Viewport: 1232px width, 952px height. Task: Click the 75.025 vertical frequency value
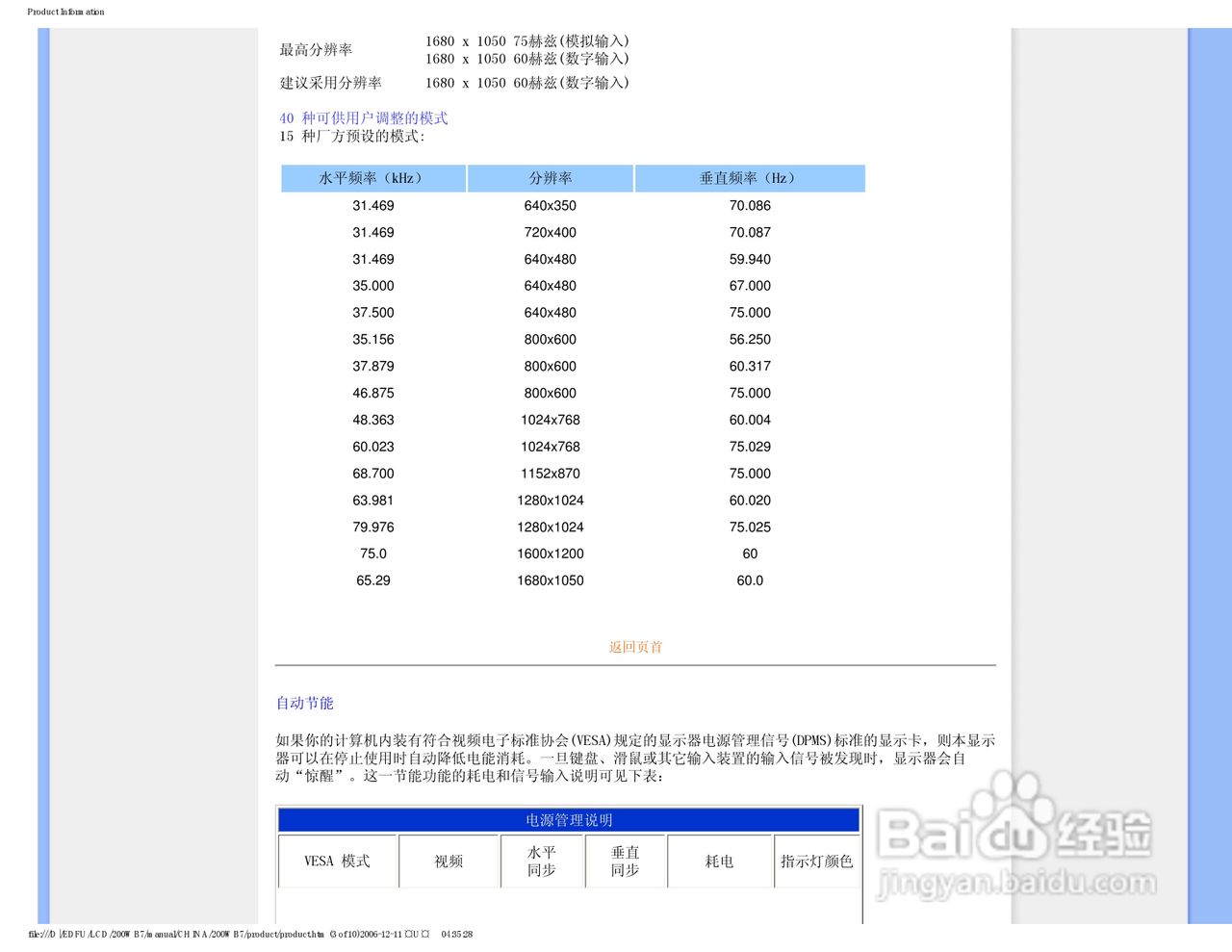[750, 527]
